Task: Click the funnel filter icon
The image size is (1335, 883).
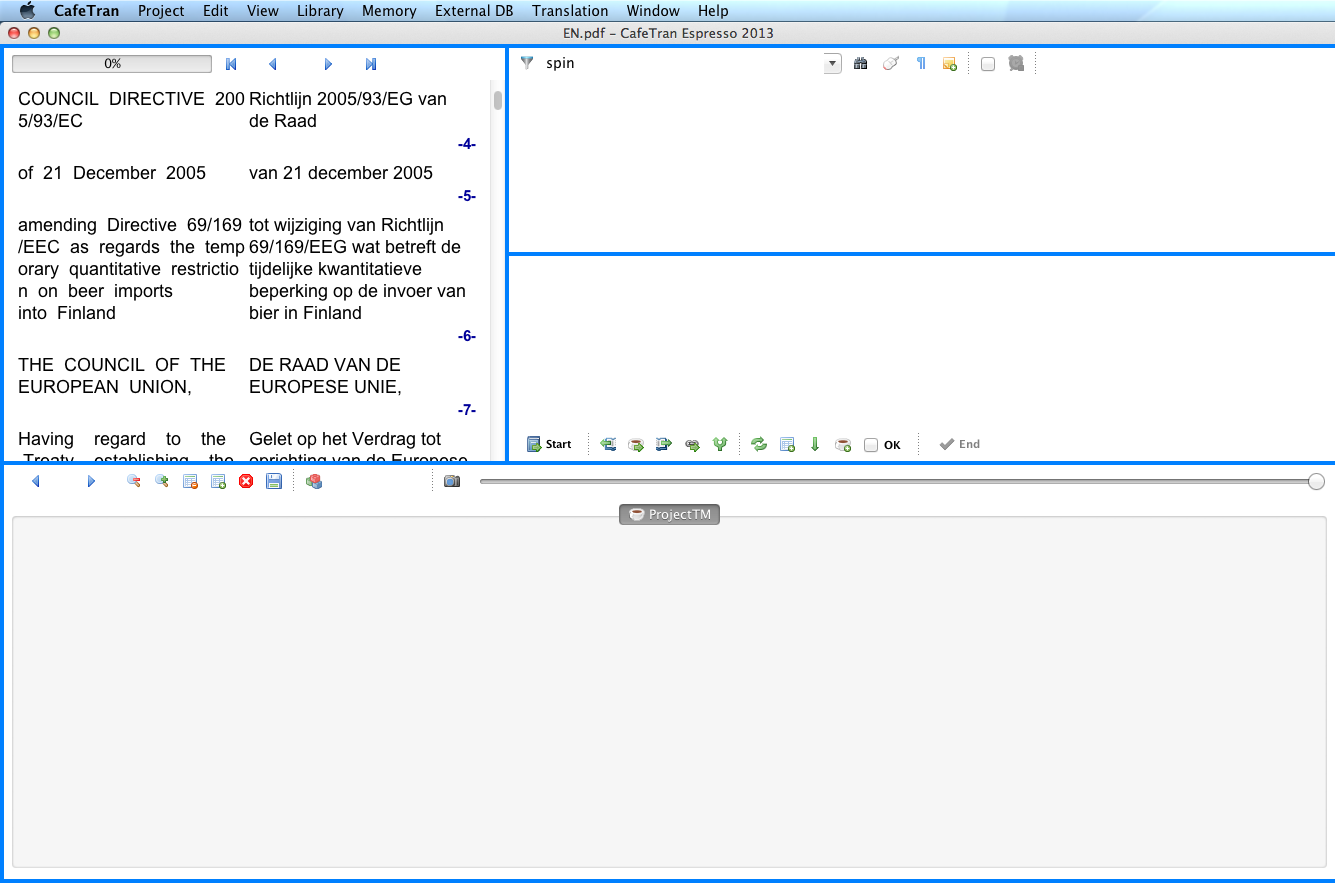Action: click(527, 63)
